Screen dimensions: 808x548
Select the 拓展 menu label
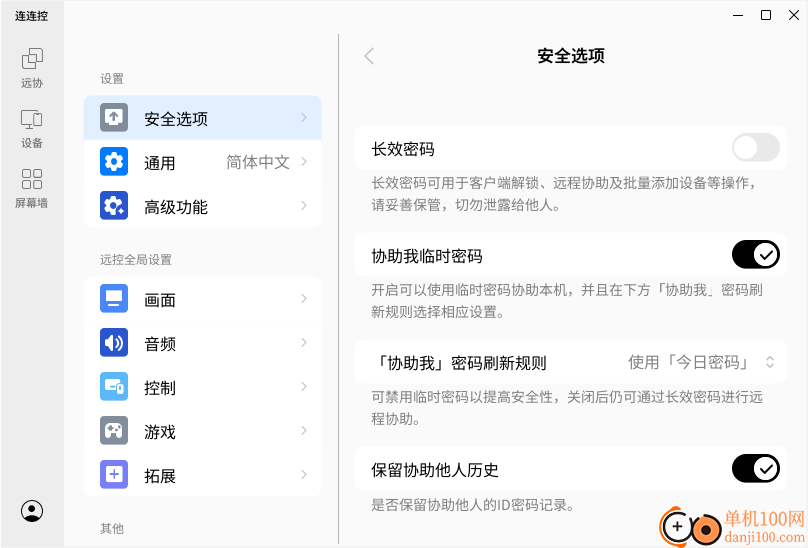[x=160, y=476]
